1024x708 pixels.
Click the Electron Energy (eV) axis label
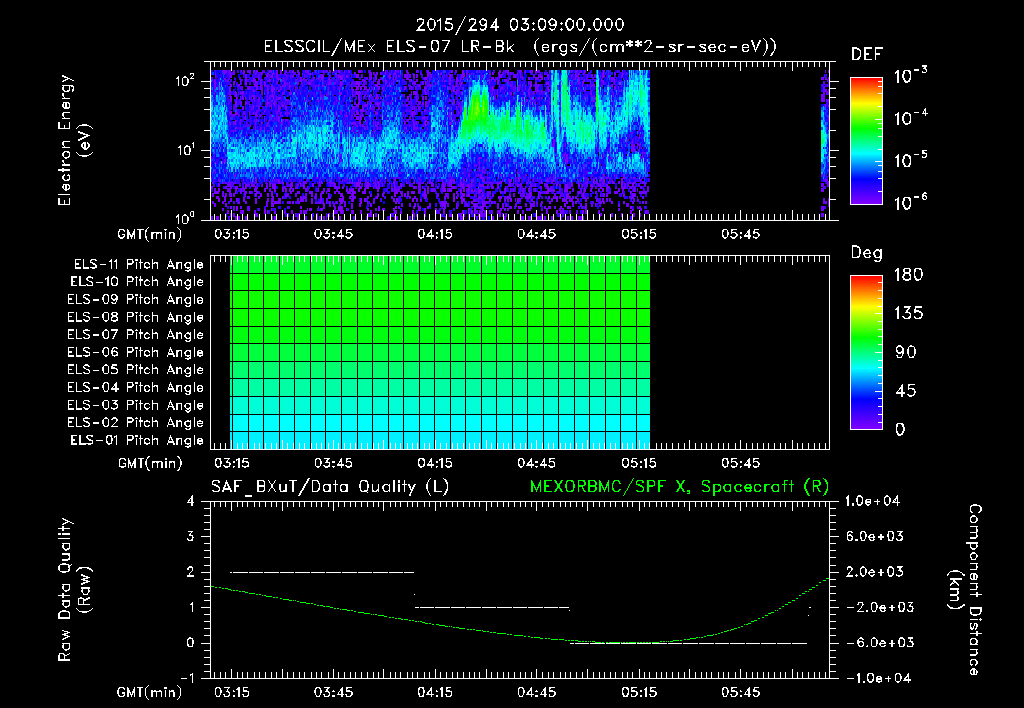[74, 140]
